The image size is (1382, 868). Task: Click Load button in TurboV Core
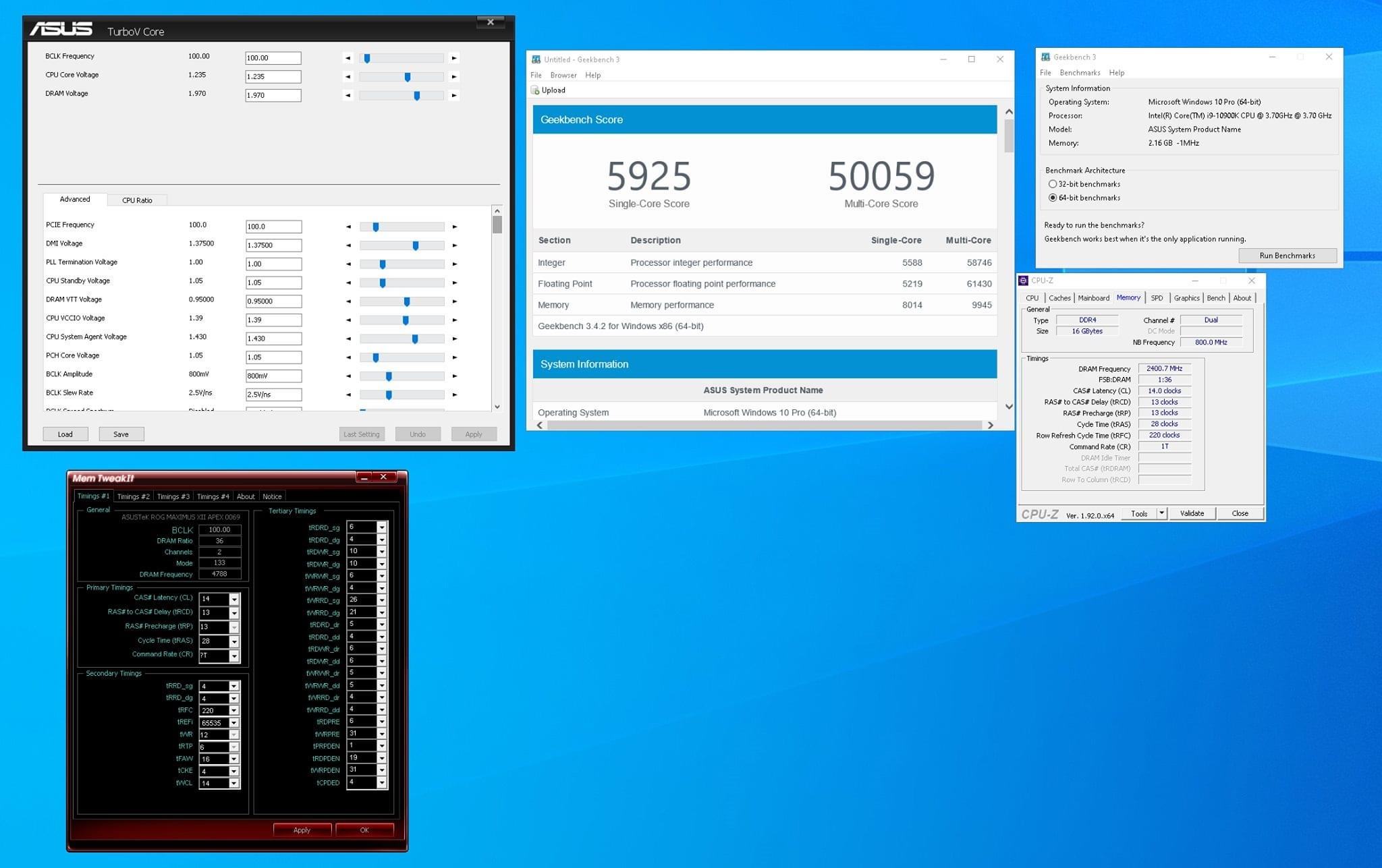[65, 434]
